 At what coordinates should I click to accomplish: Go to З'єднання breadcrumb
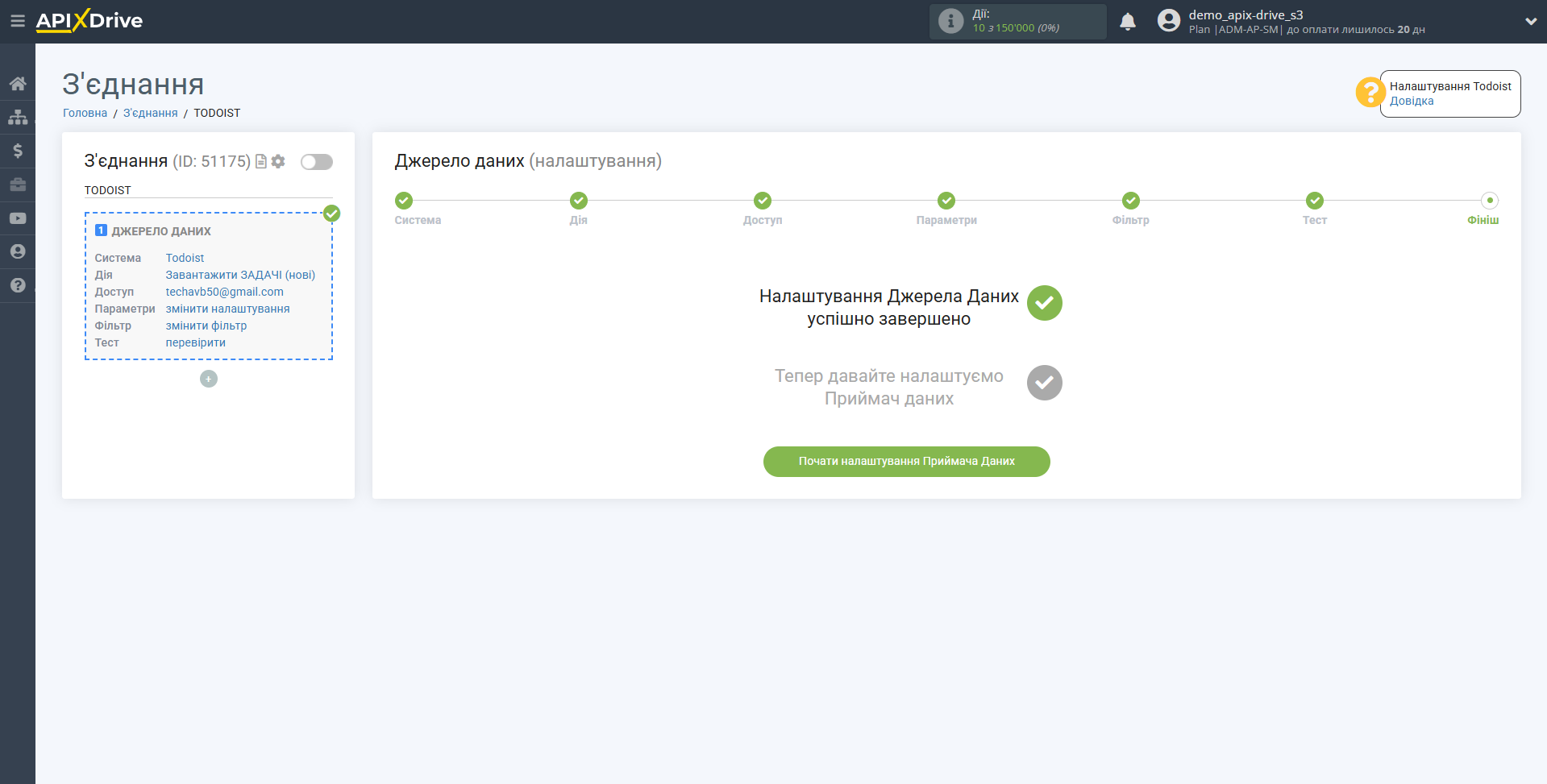point(151,113)
